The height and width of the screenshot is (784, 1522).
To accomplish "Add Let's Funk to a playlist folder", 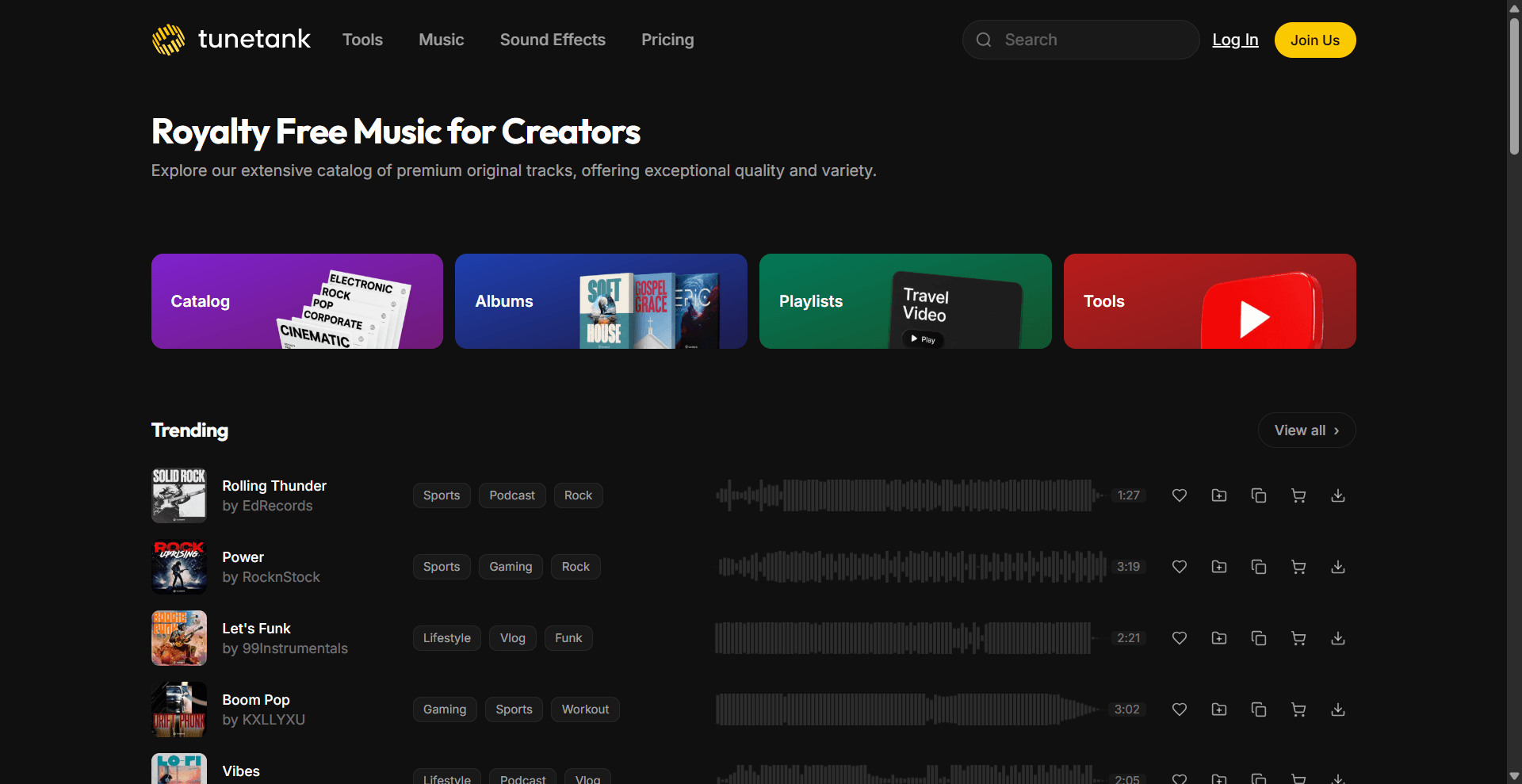I will tap(1219, 638).
